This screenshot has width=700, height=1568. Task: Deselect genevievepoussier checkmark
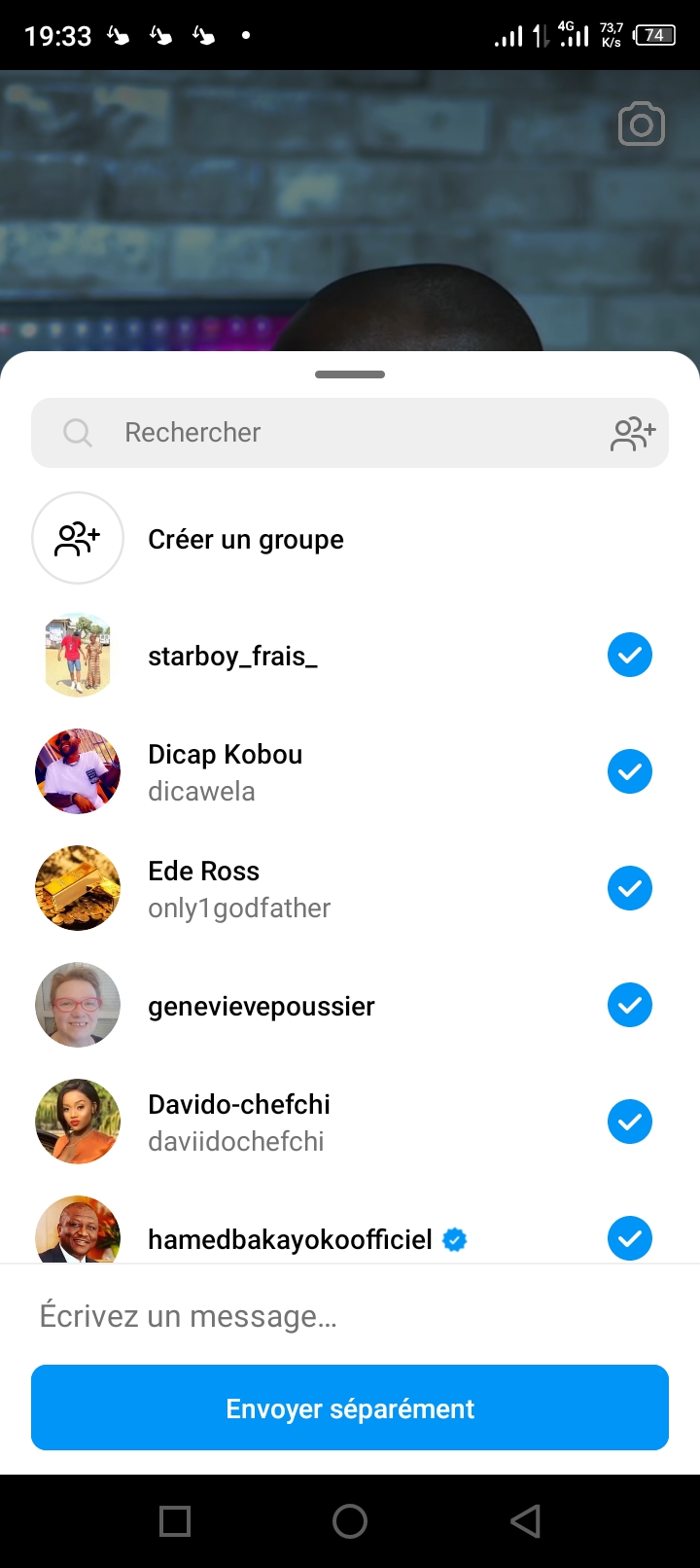[629, 1006]
